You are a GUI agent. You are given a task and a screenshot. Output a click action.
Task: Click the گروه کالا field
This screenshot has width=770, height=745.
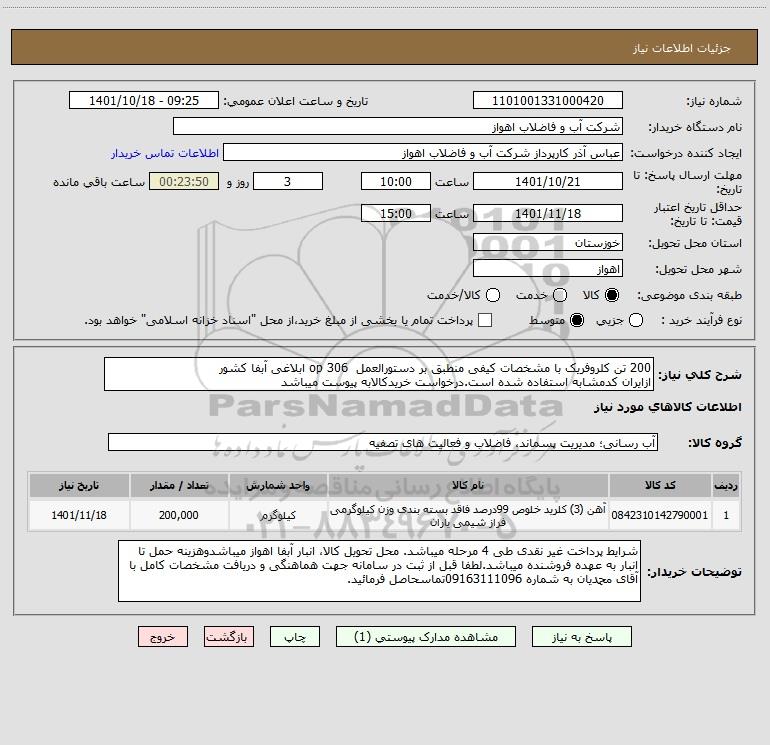pos(383,442)
